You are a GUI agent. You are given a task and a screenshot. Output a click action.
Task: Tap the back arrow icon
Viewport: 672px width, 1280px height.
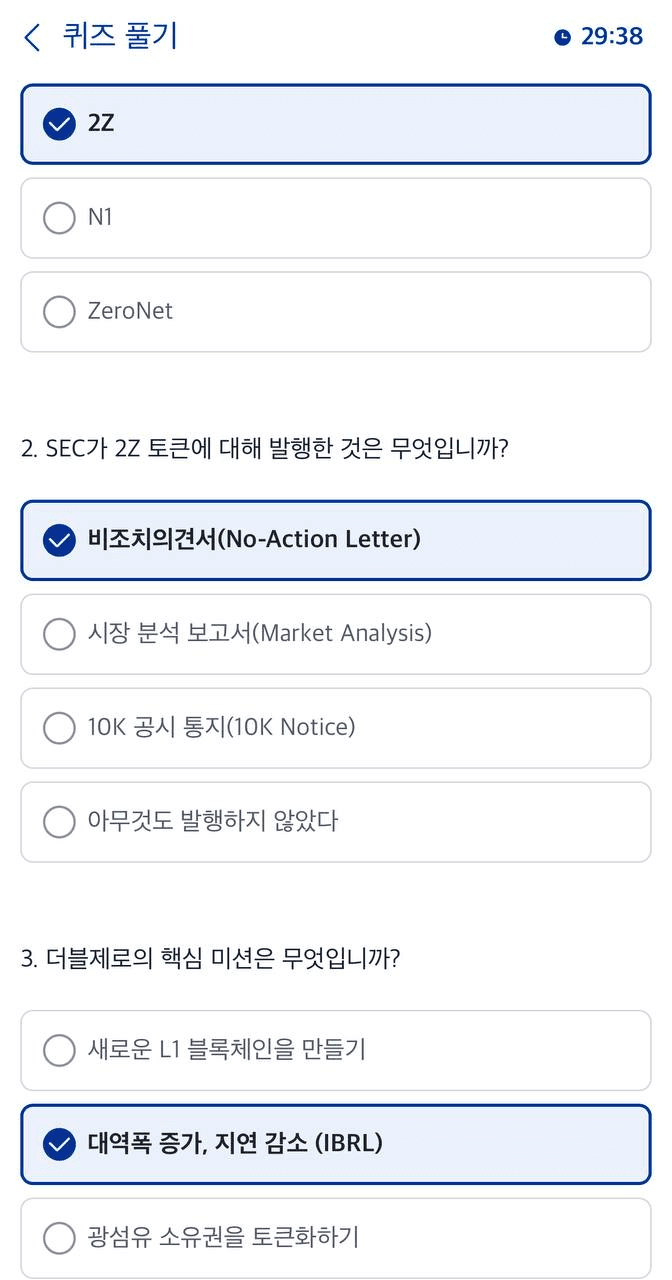pyautogui.click(x=33, y=38)
